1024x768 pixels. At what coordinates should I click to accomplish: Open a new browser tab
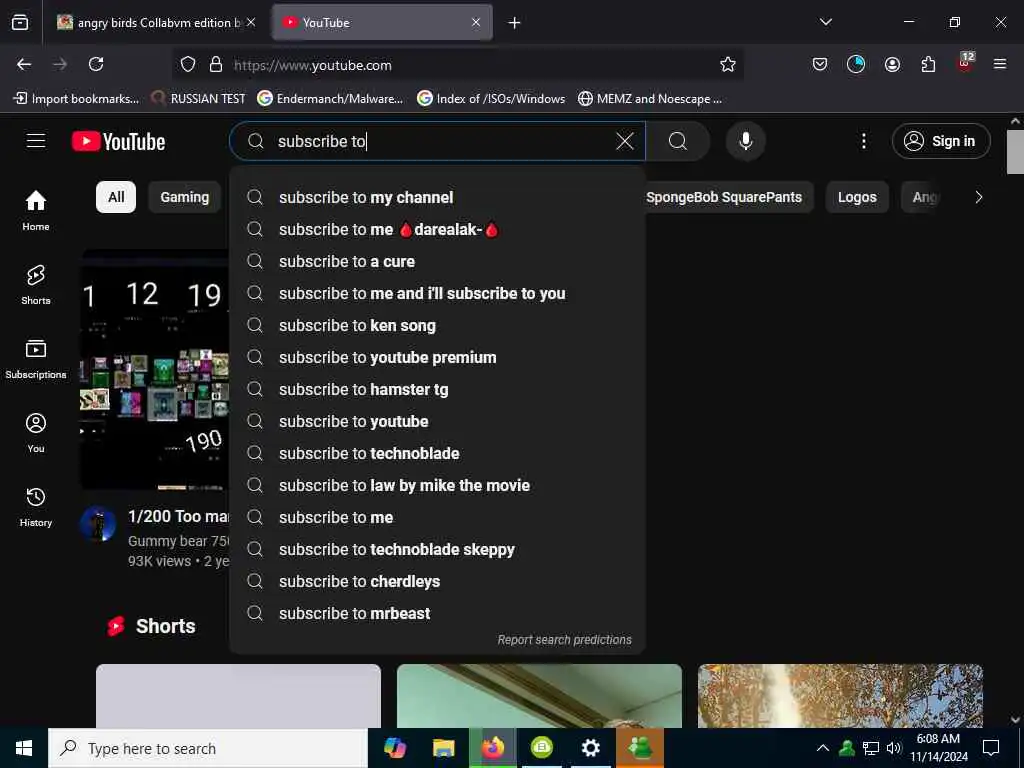(515, 23)
